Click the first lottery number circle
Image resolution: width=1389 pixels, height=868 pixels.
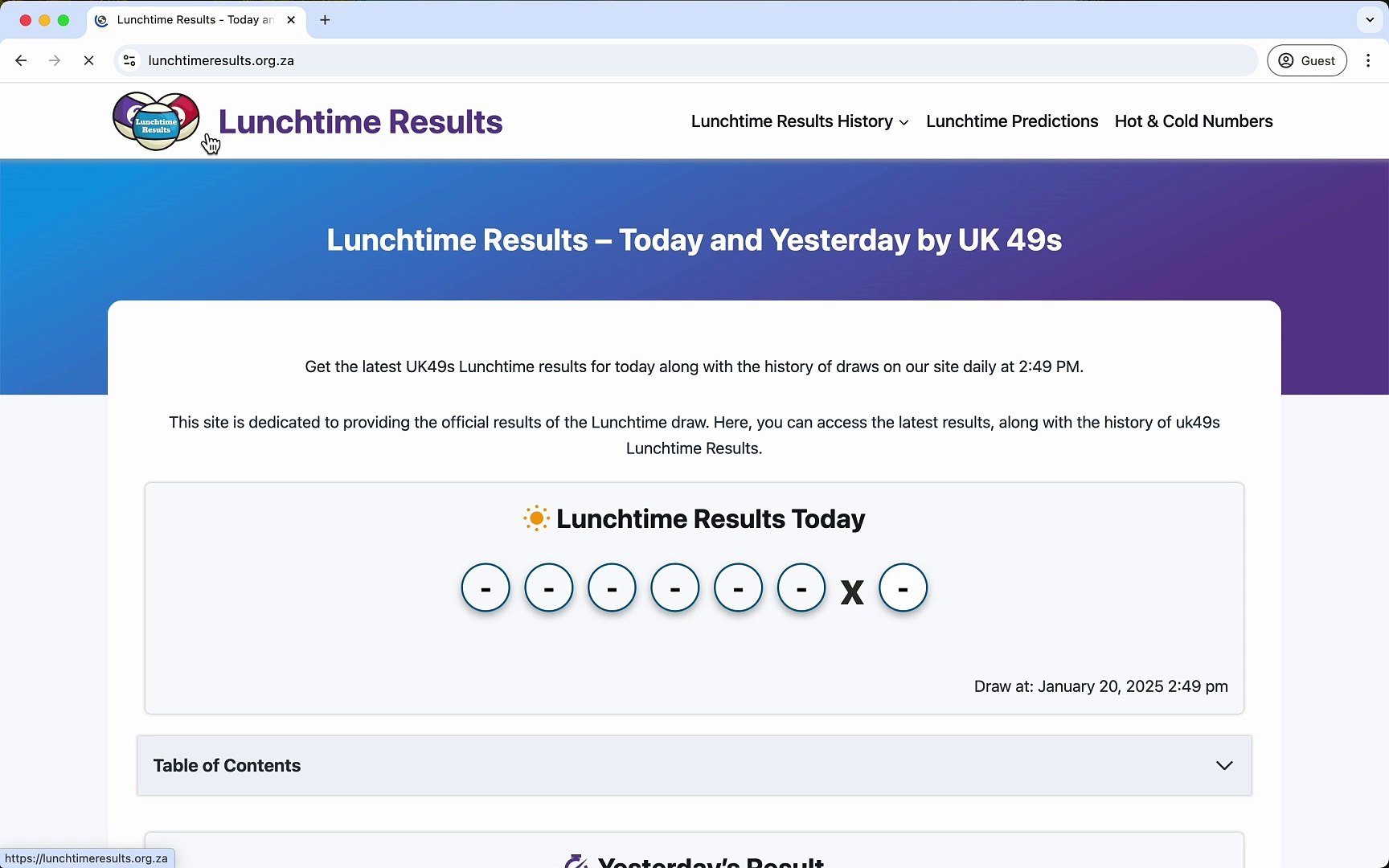(x=485, y=587)
